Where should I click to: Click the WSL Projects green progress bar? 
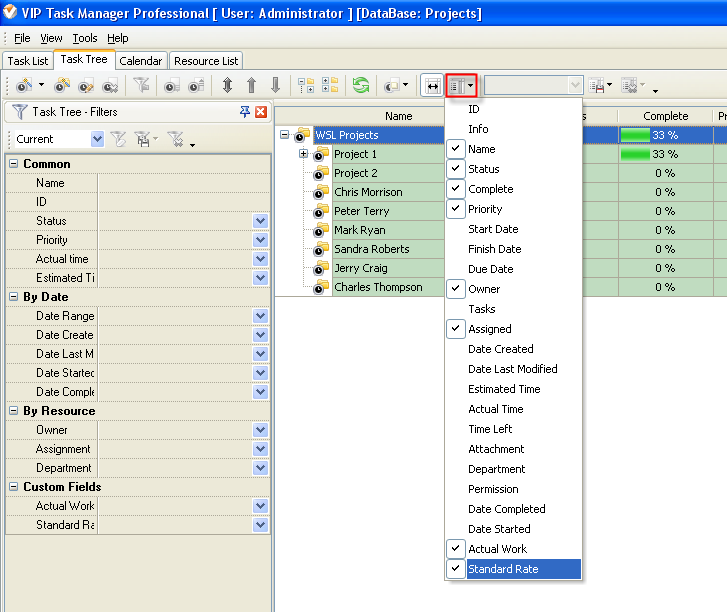pos(635,135)
